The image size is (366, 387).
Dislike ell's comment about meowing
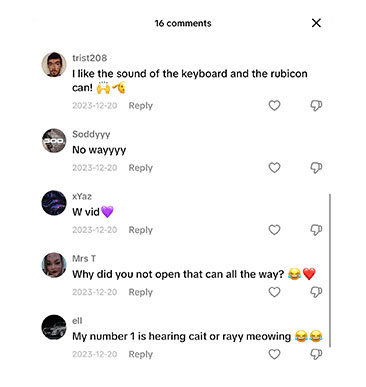coord(316,354)
